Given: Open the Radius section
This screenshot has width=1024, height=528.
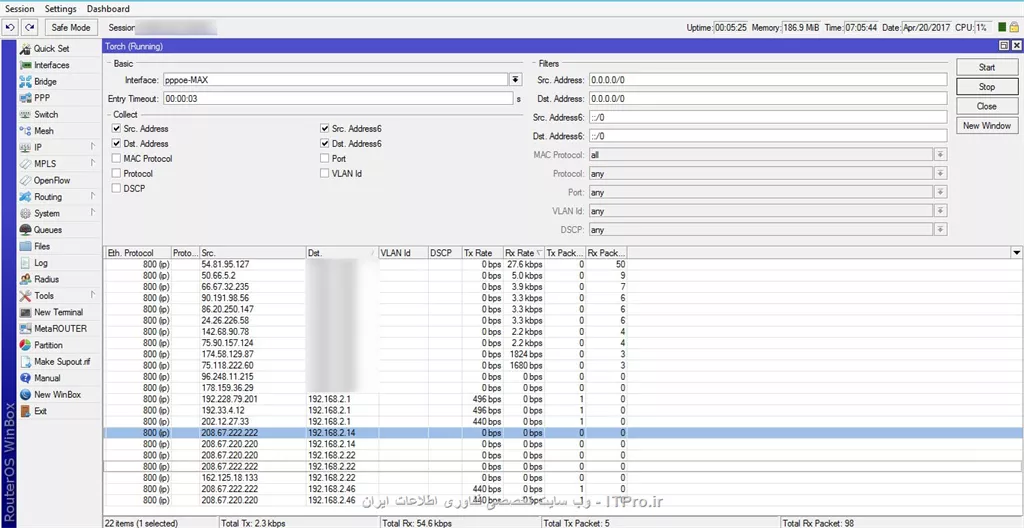Looking at the screenshot, I should pyautogui.click(x=46, y=279).
